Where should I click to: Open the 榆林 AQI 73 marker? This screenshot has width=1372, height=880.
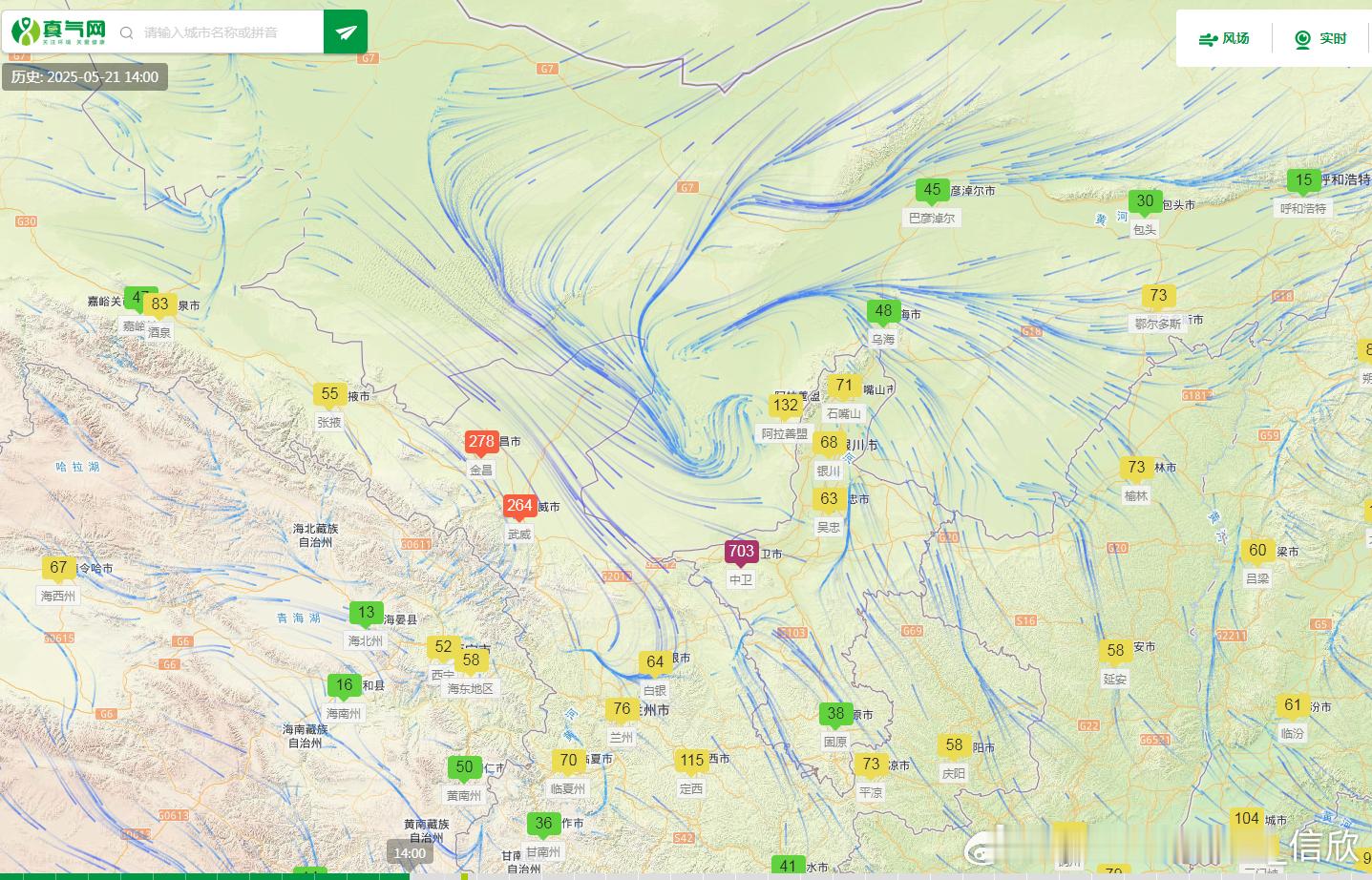1136,468
